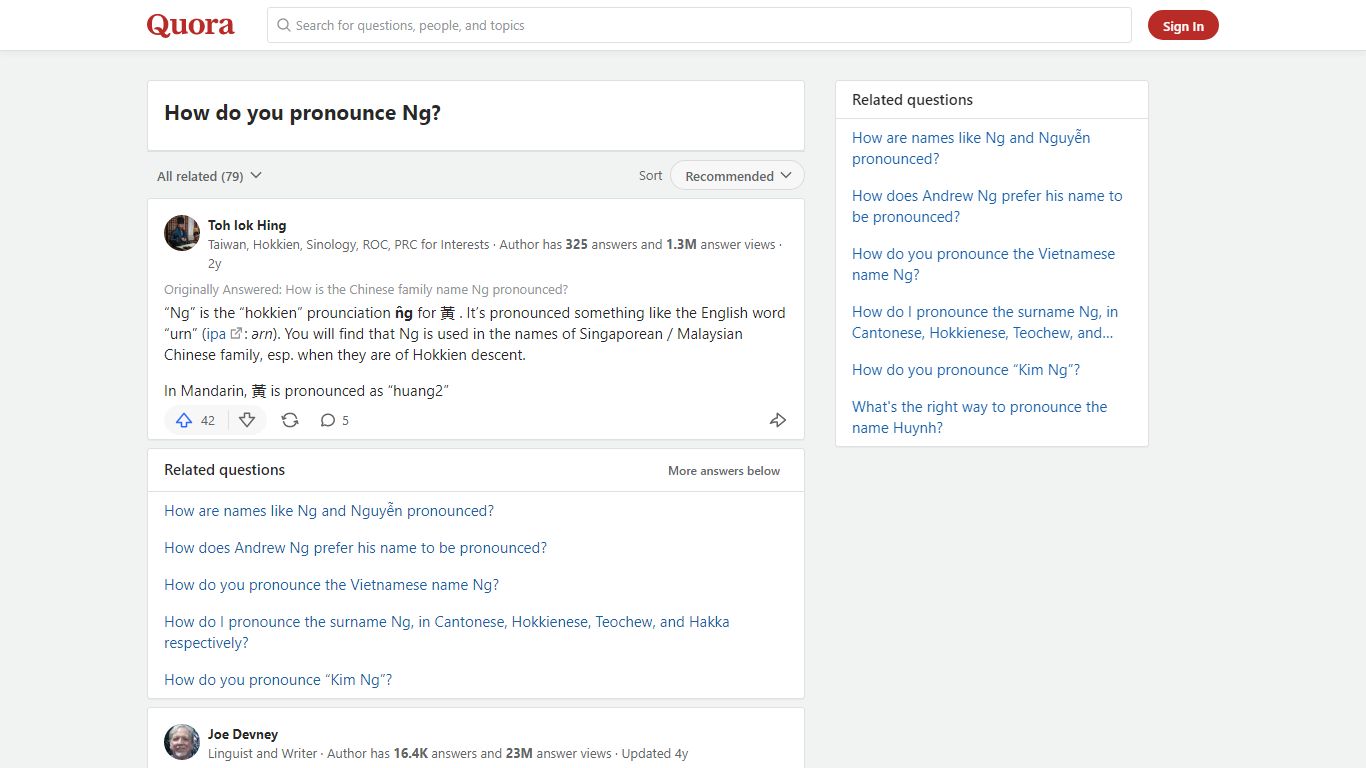Click "More answers below" text

point(724,471)
